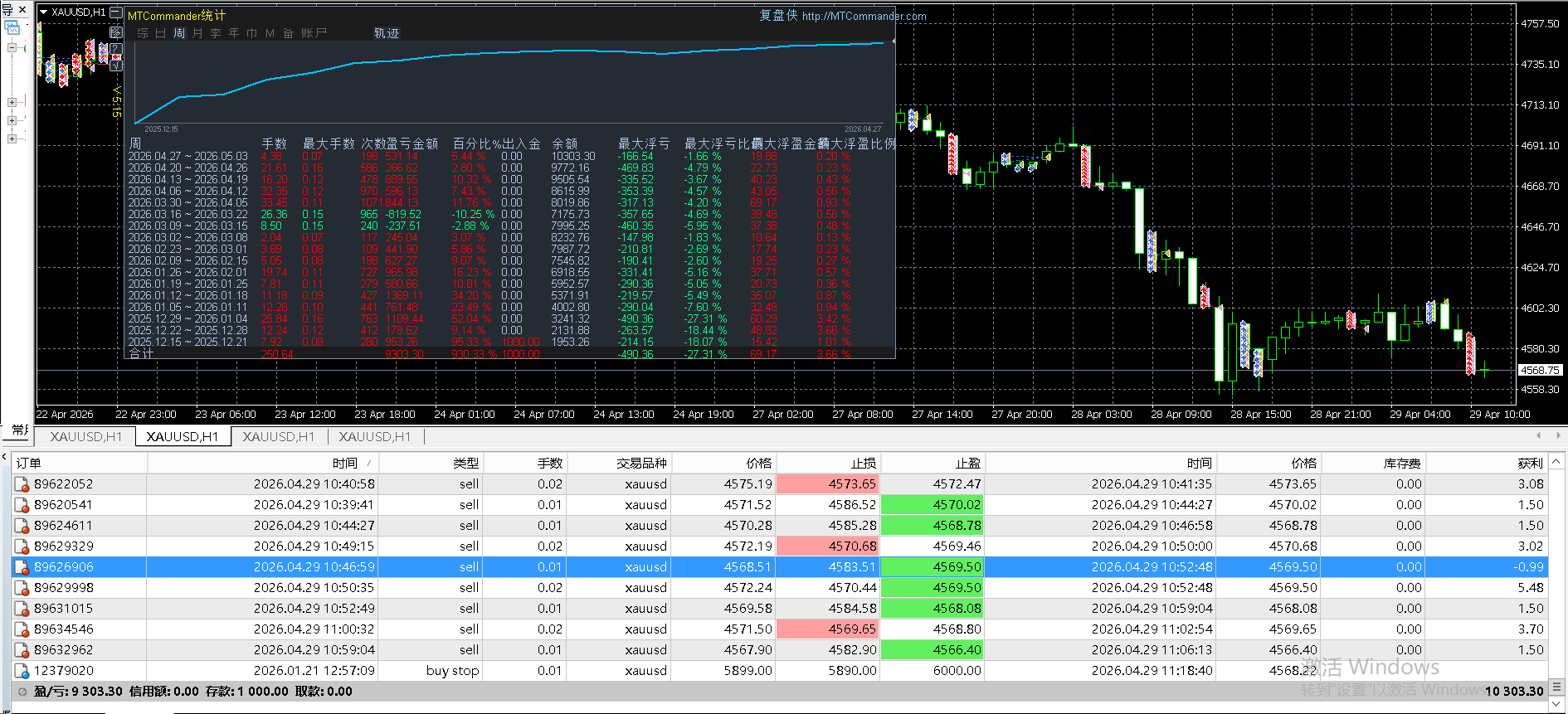
Task: Expand the second navigator tree node
Action: [12, 103]
